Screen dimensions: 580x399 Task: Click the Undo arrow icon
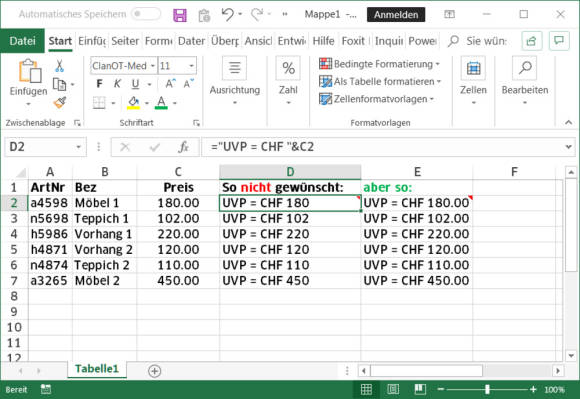(227, 14)
